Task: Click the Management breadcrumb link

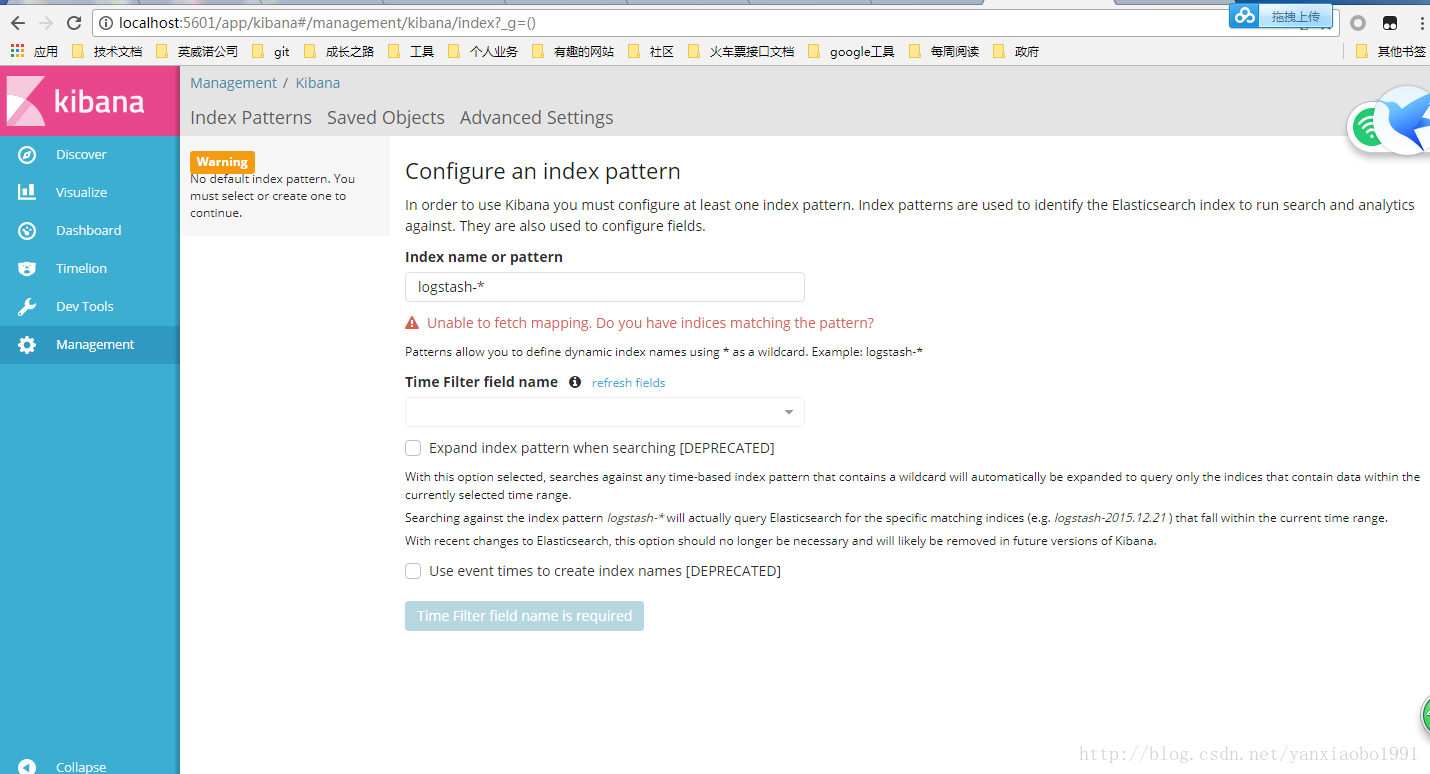Action: point(234,83)
